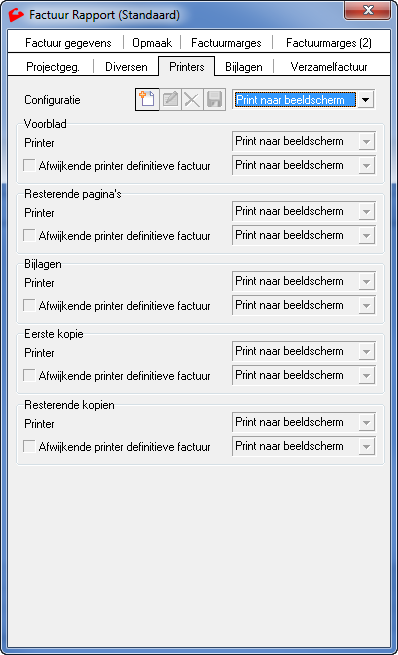Close the Factuur Rapport window
The height and width of the screenshot is (655, 398).
[368, 10]
